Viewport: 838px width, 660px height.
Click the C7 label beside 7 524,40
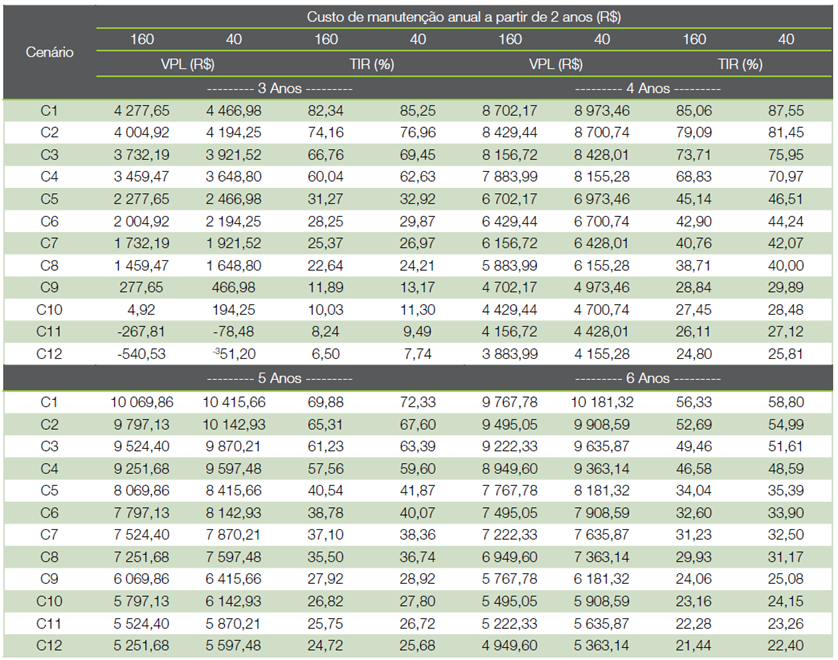coord(49,535)
